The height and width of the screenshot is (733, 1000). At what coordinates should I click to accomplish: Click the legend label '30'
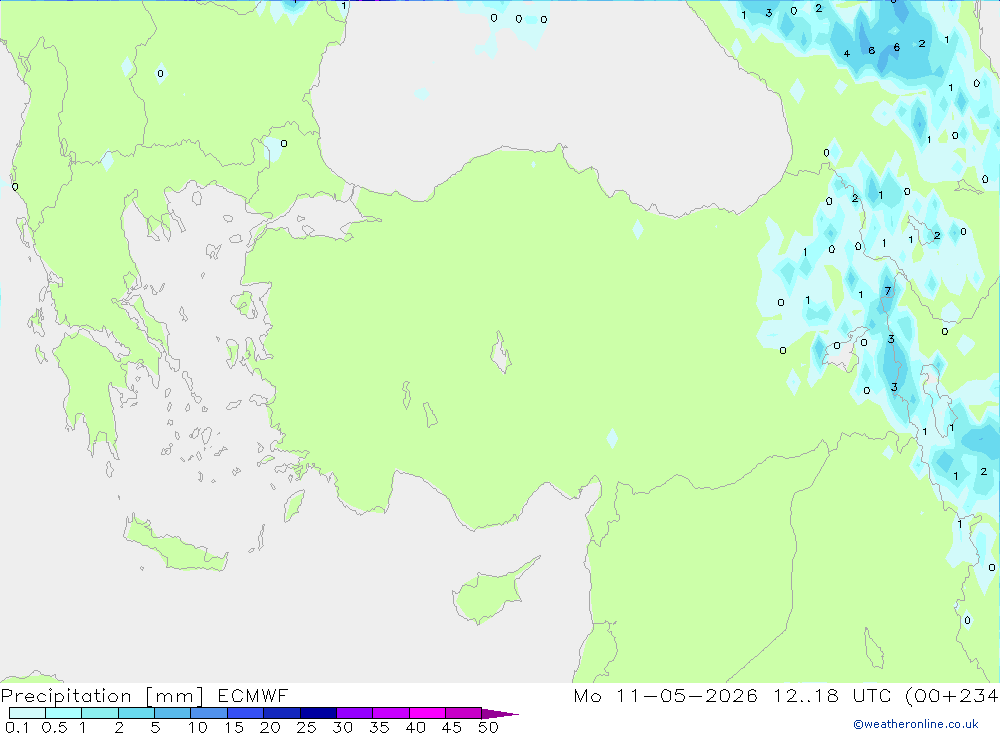coord(342,727)
